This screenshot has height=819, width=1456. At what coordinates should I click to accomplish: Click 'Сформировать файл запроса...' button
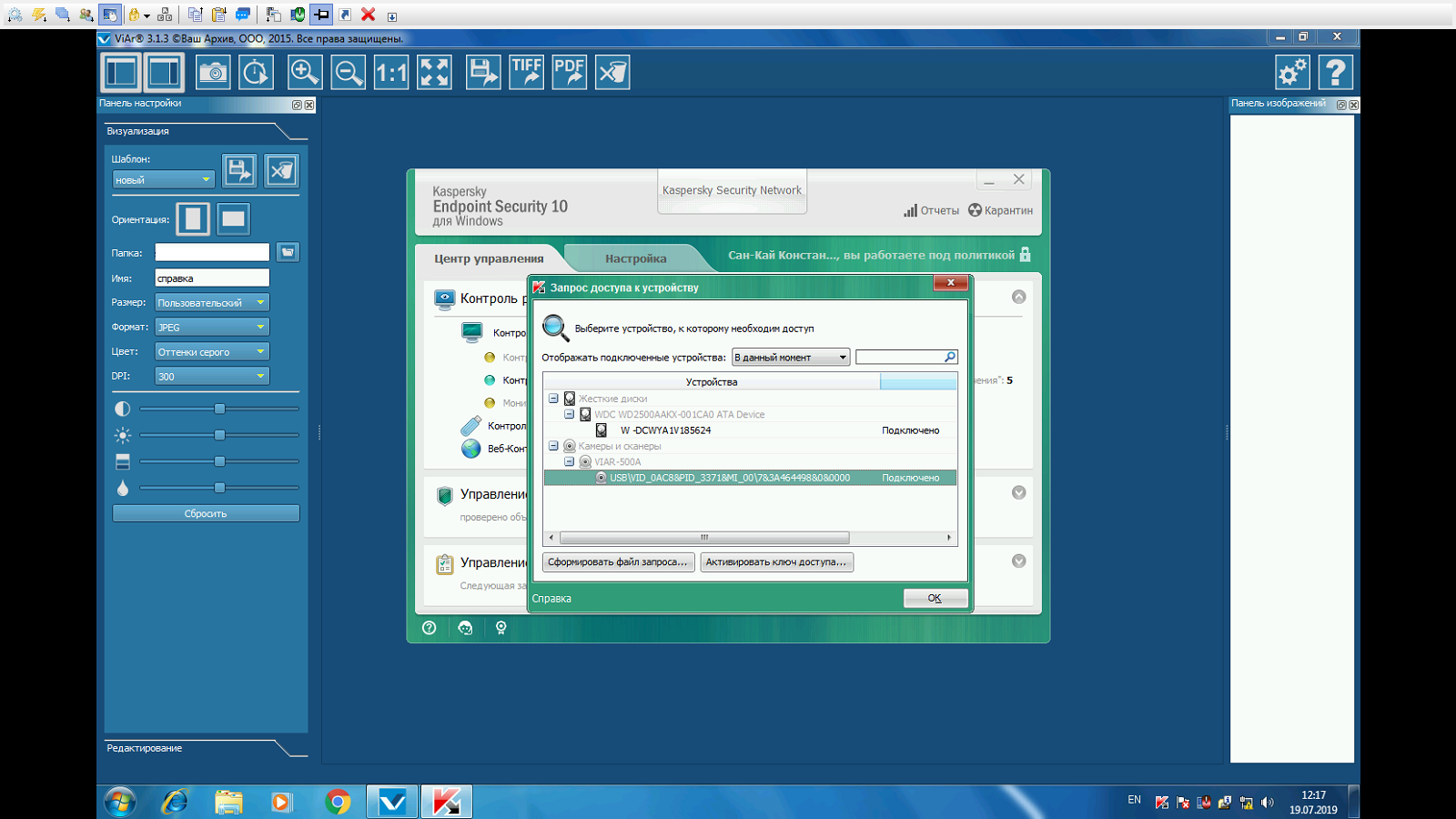tap(618, 561)
